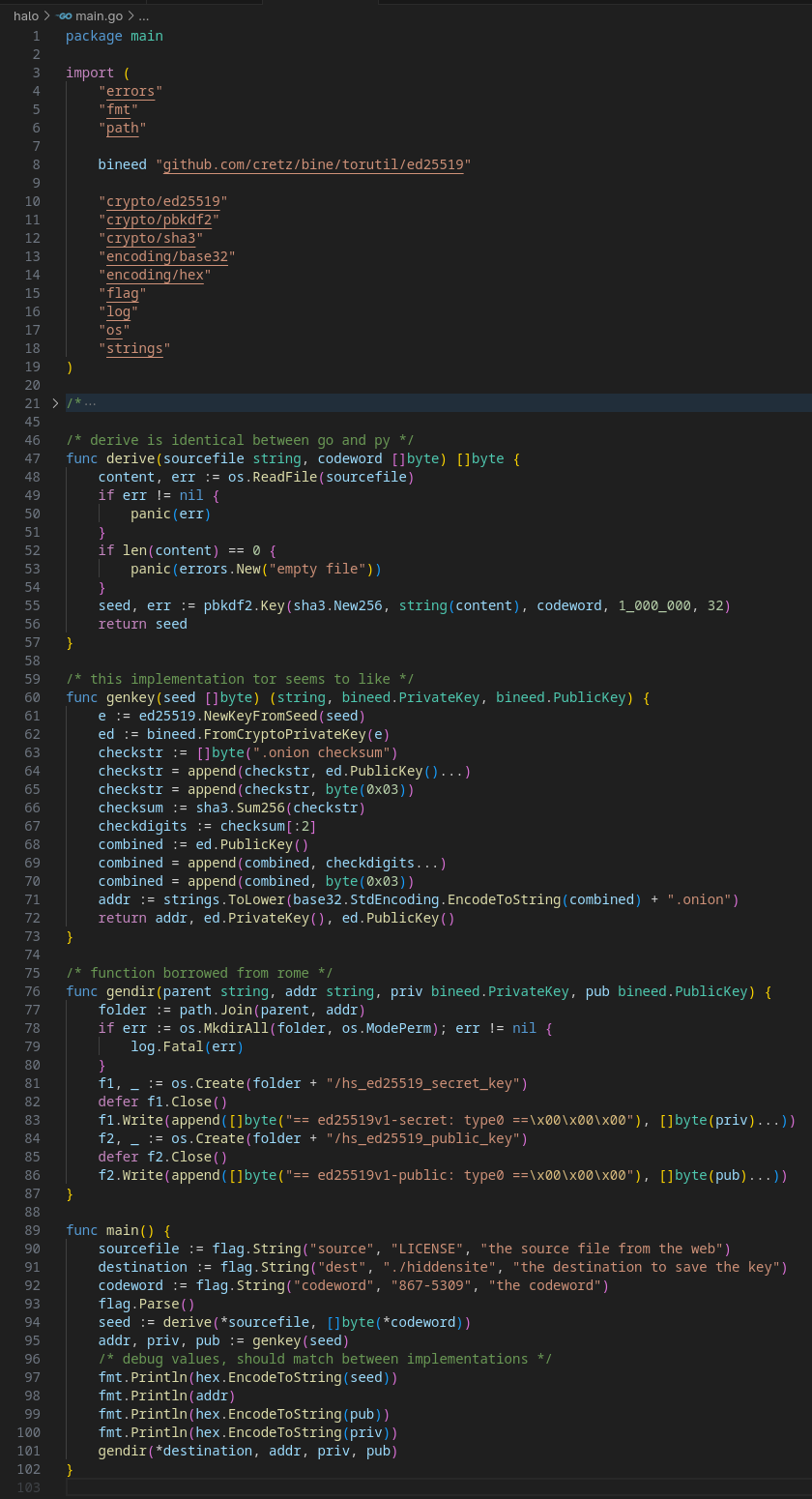Click the "./hiddensite" default destination string
Image resolution: width=812 pixels, height=1499 pixels.
coord(440,1267)
